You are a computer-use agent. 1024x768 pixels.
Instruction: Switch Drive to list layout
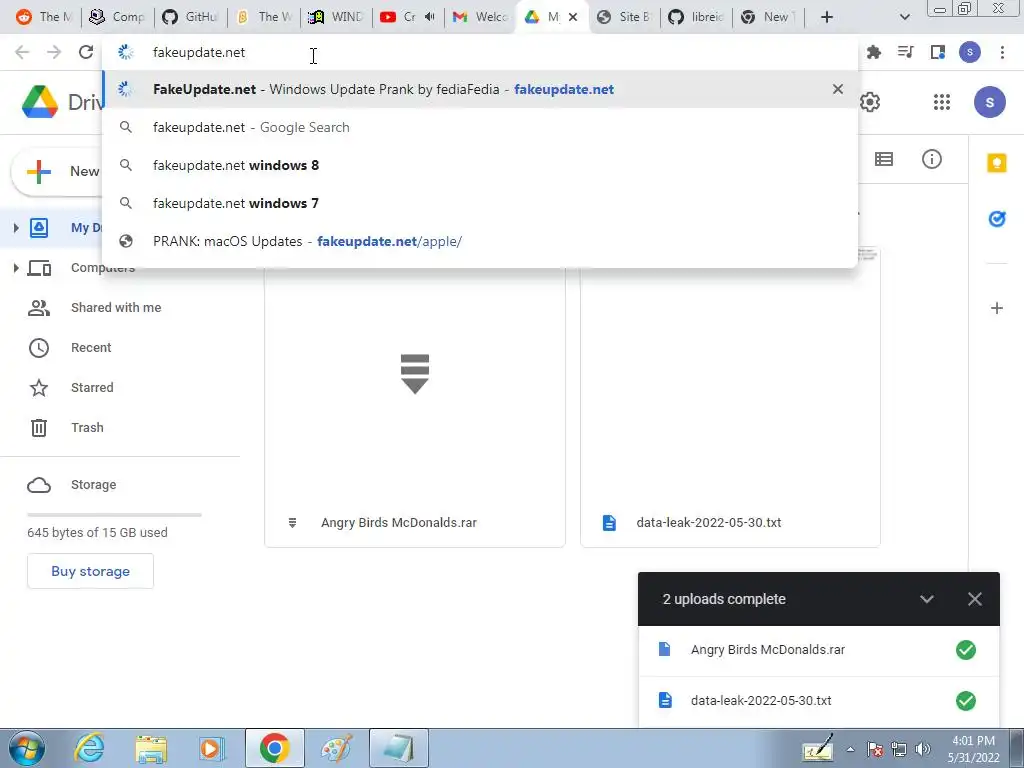pyautogui.click(x=884, y=159)
